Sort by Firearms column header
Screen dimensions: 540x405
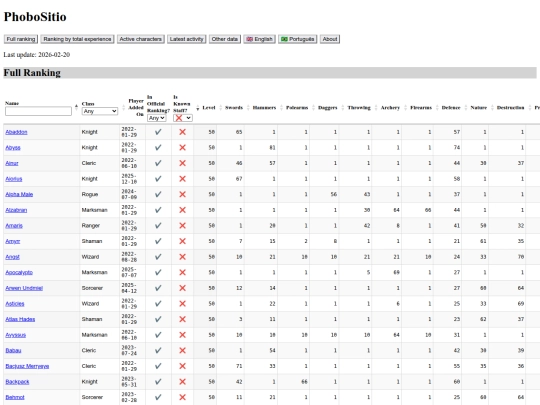pos(421,108)
